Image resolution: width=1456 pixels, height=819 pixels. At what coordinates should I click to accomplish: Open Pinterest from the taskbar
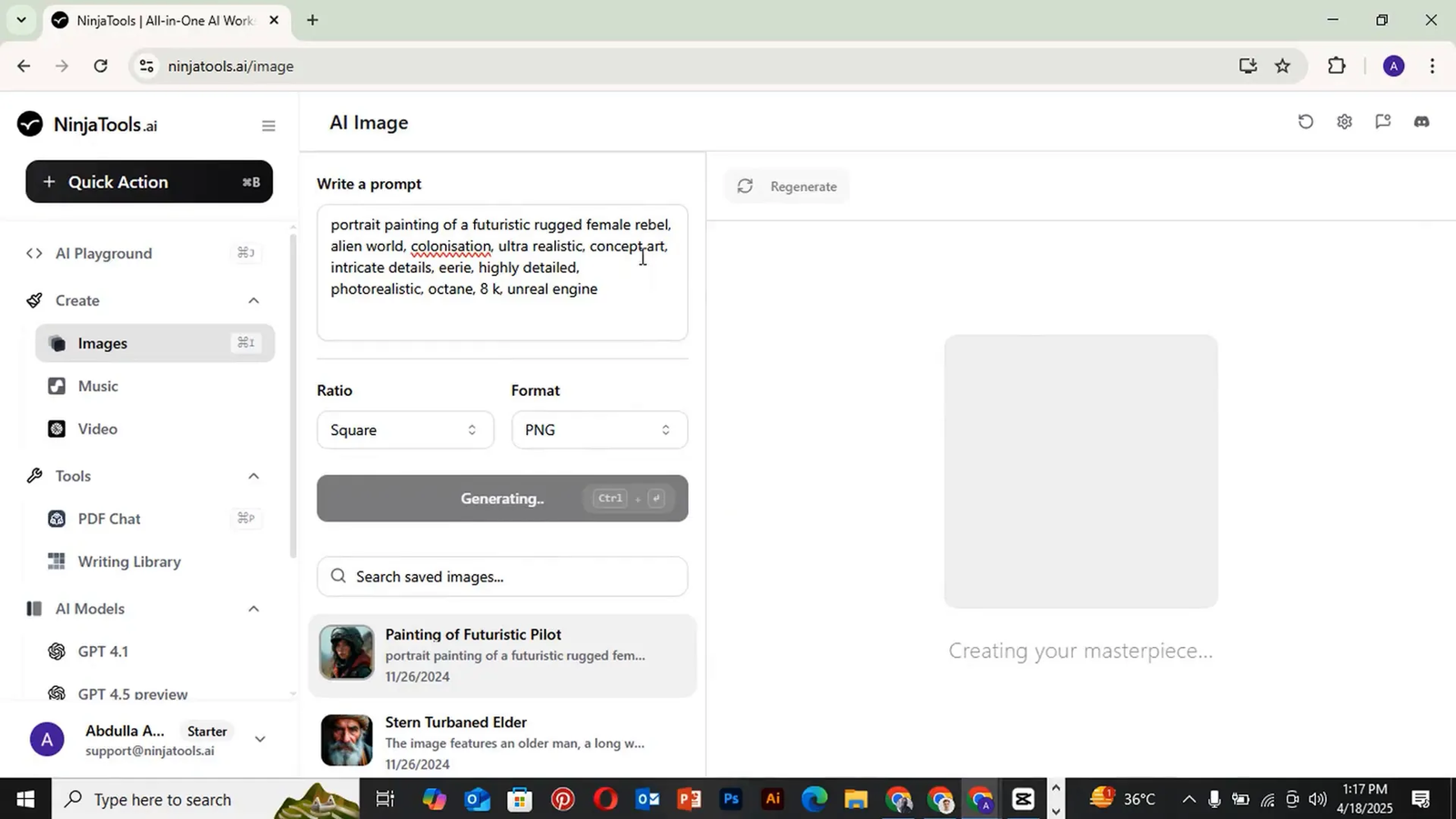(x=562, y=800)
